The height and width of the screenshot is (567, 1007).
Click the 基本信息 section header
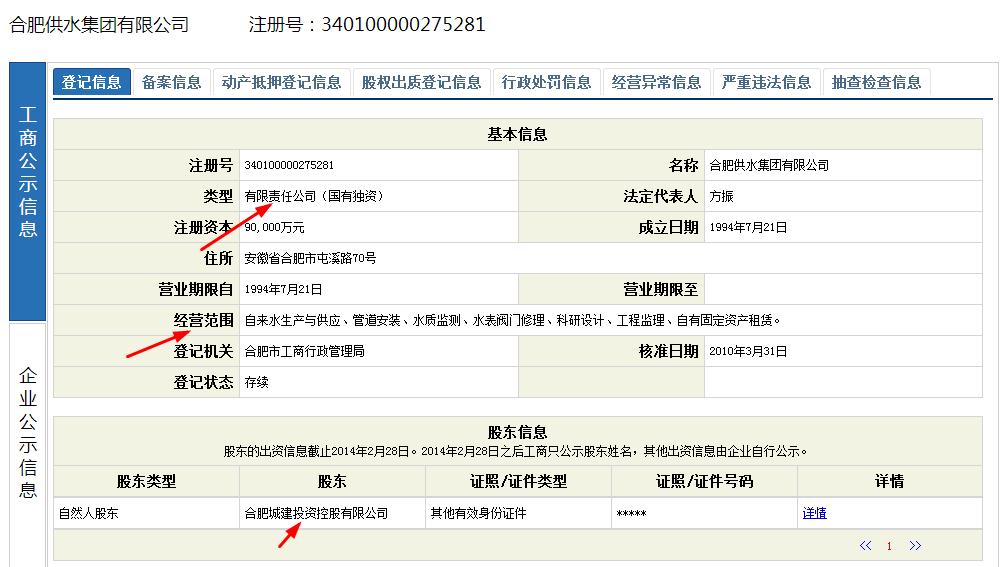click(x=517, y=134)
